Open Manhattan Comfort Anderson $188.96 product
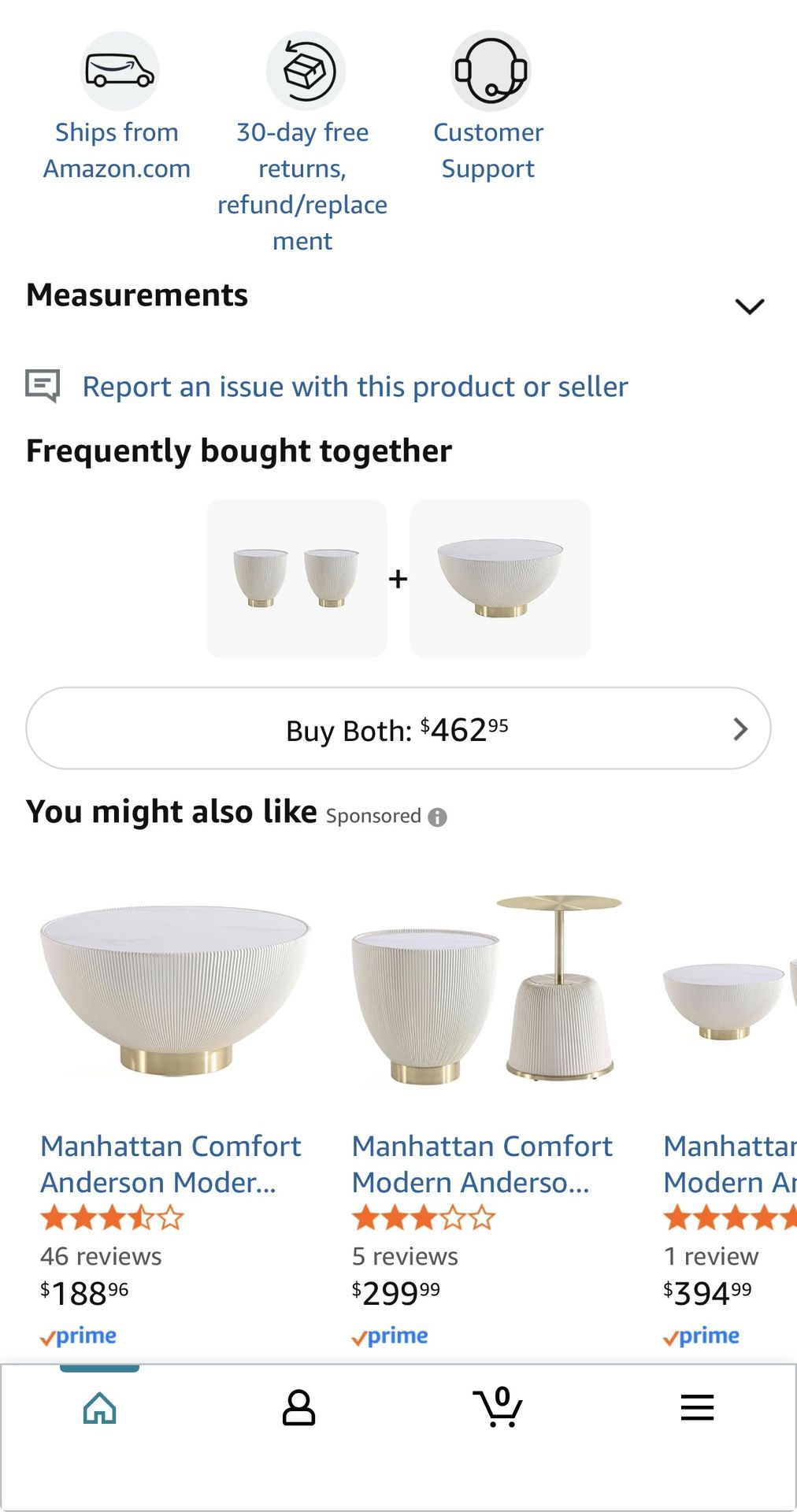Image resolution: width=797 pixels, height=1512 pixels. (x=170, y=1164)
